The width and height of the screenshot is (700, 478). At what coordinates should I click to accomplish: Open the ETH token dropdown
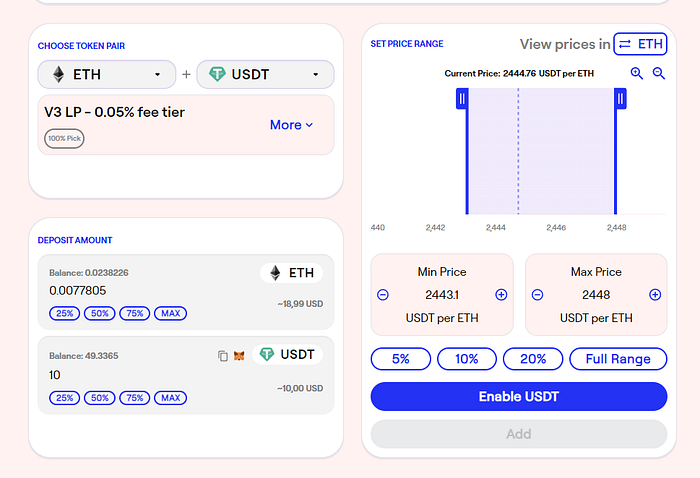point(107,74)
